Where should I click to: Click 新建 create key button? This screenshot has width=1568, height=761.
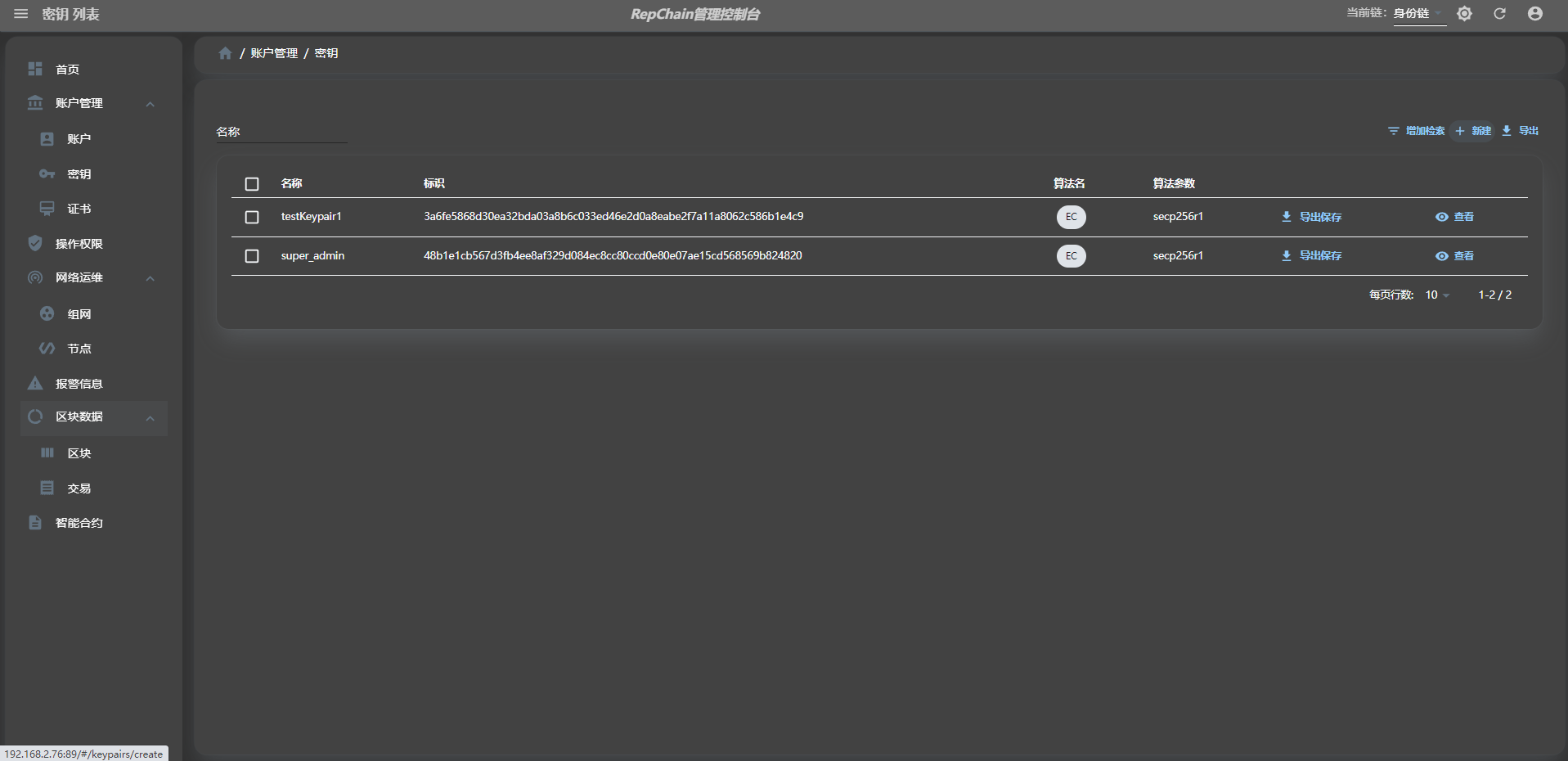point(1473,131)
